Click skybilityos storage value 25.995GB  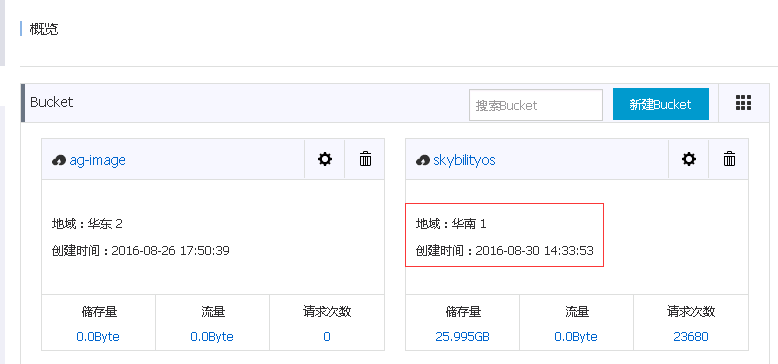(462, 337)
